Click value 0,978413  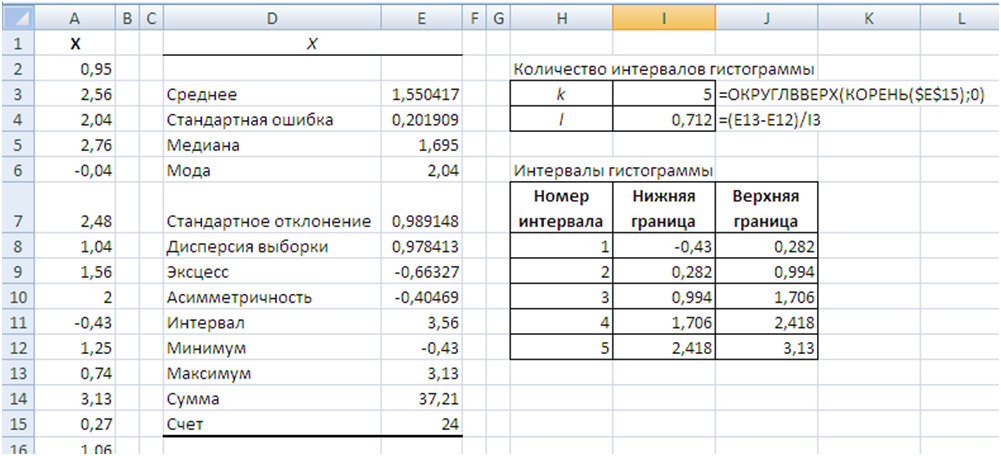(x=421, y=247)
